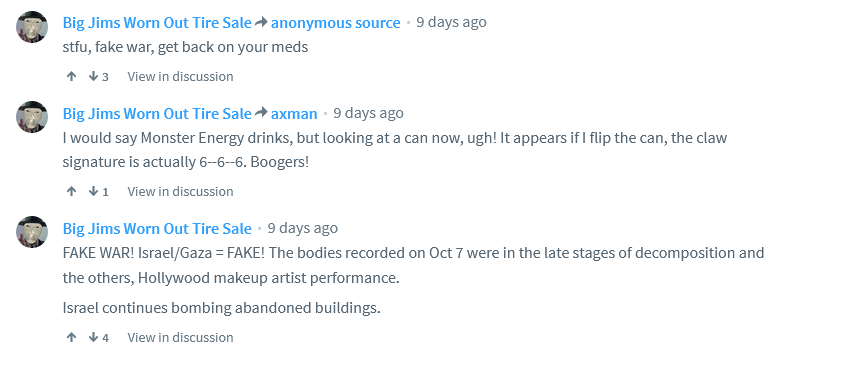
Task: Downvote the Monster Energy drinks comment
Action: 93,191
